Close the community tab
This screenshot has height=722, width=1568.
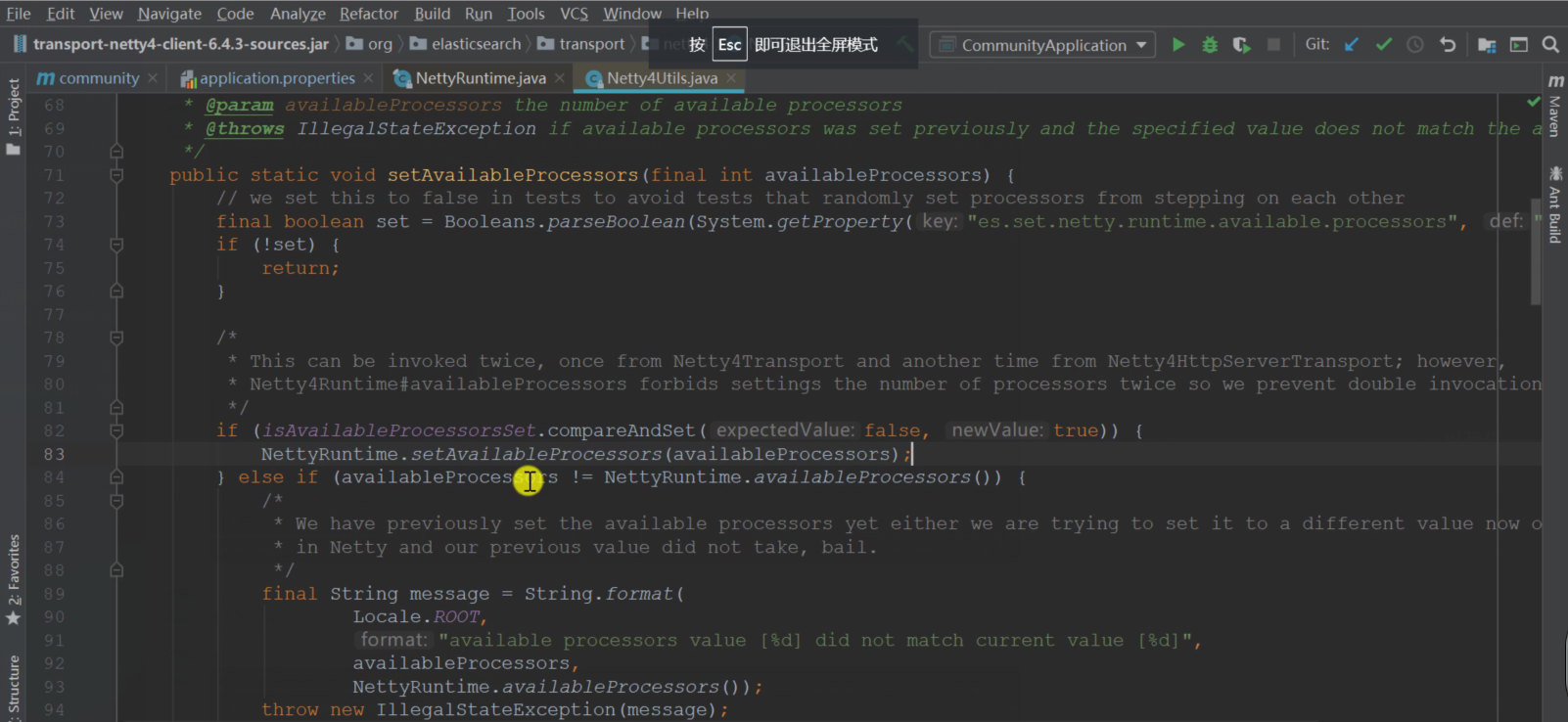pyautogui.click(x=153, y=78)
